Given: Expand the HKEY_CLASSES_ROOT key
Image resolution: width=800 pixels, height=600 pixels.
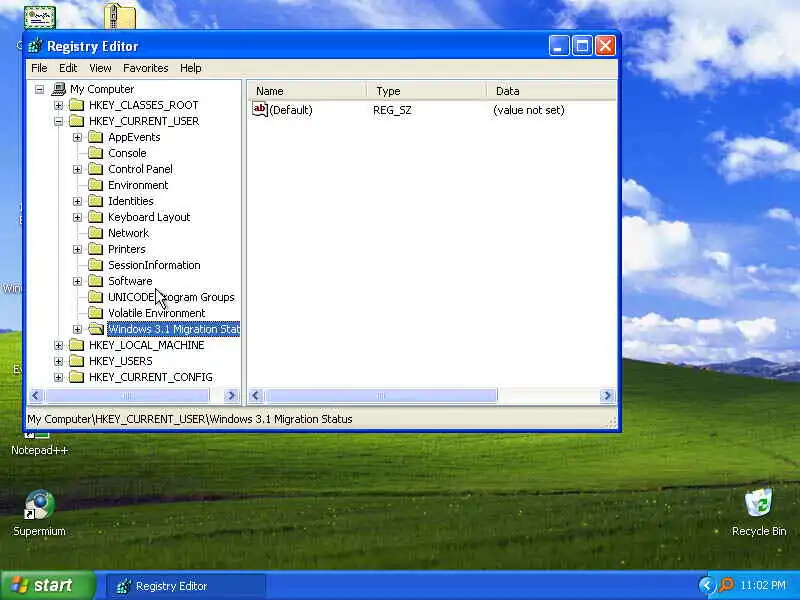Looking at the screenshot, I should click(x=58, y=105).
